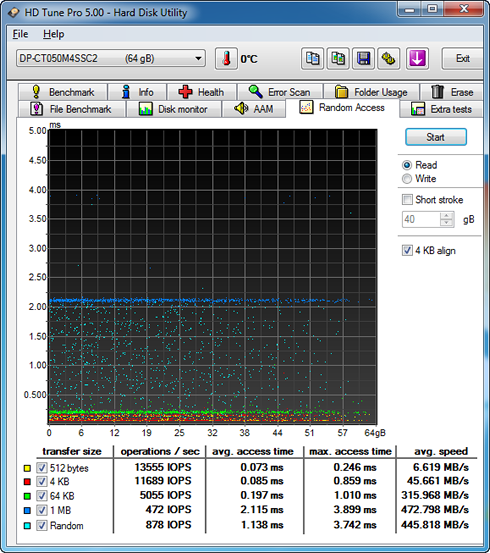Click the 'operations / sec' column header

tap(160, 452)
